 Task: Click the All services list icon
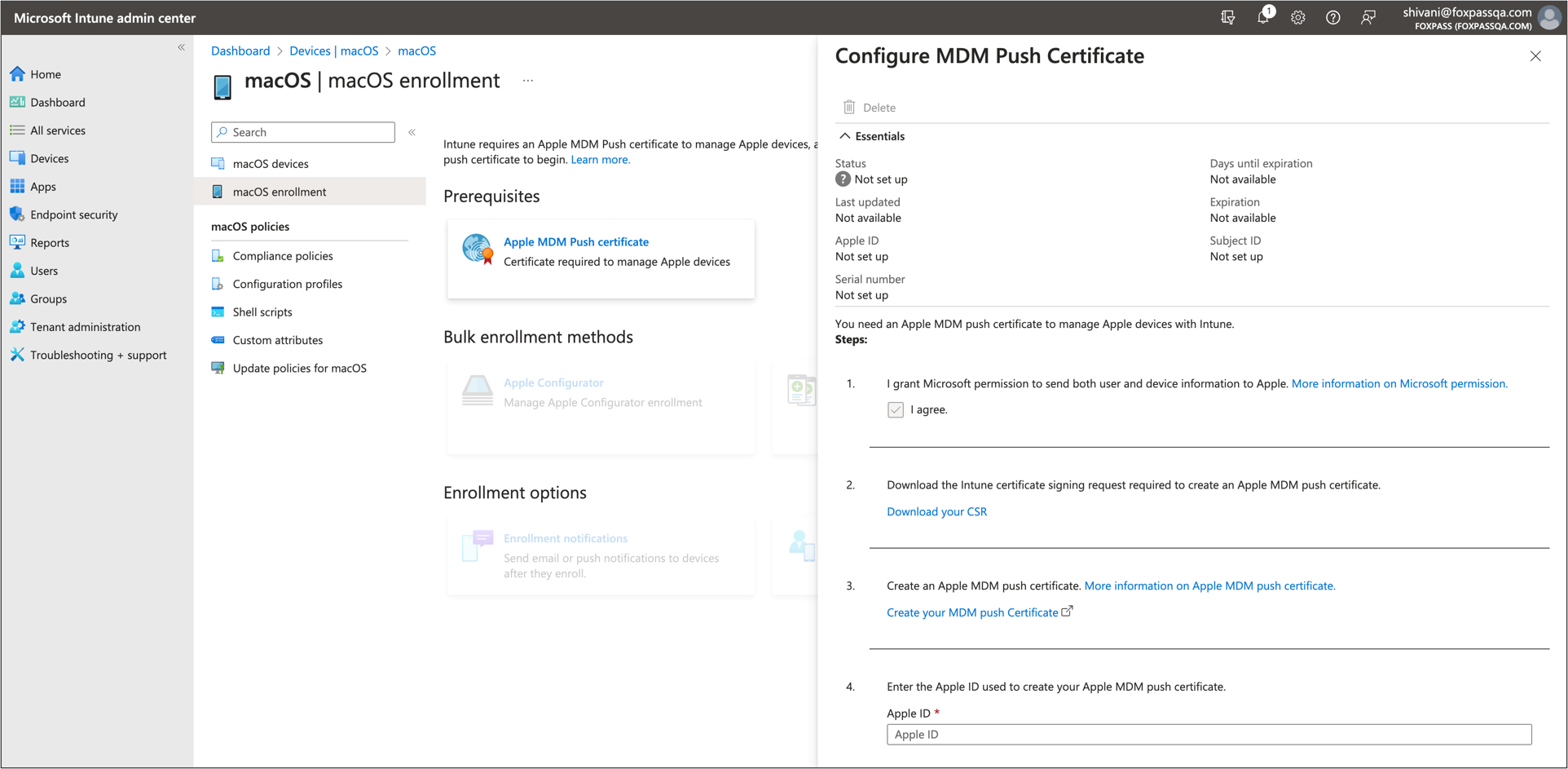pos(17,130)
